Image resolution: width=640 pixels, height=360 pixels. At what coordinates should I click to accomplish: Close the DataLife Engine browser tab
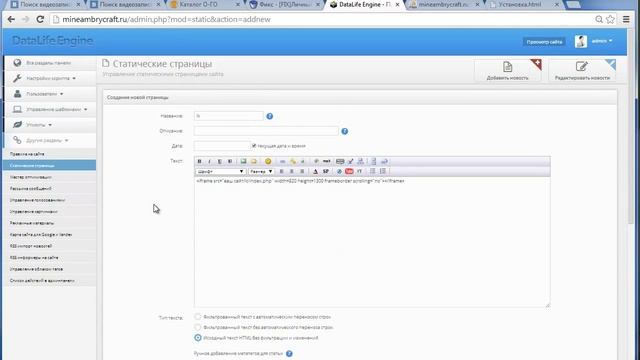397,4
